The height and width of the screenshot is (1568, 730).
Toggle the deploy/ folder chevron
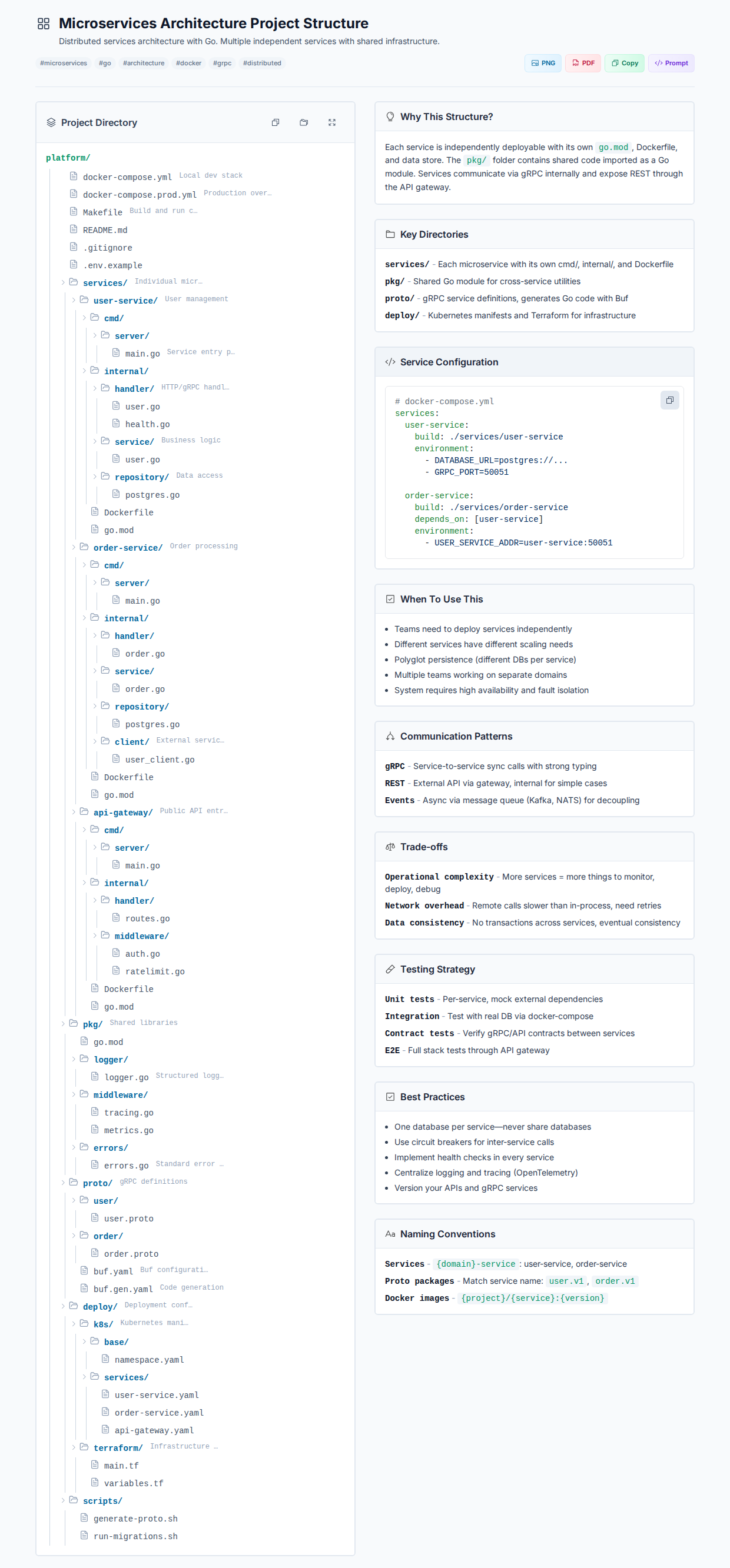pyautogui.click(x=63, y=1306)
